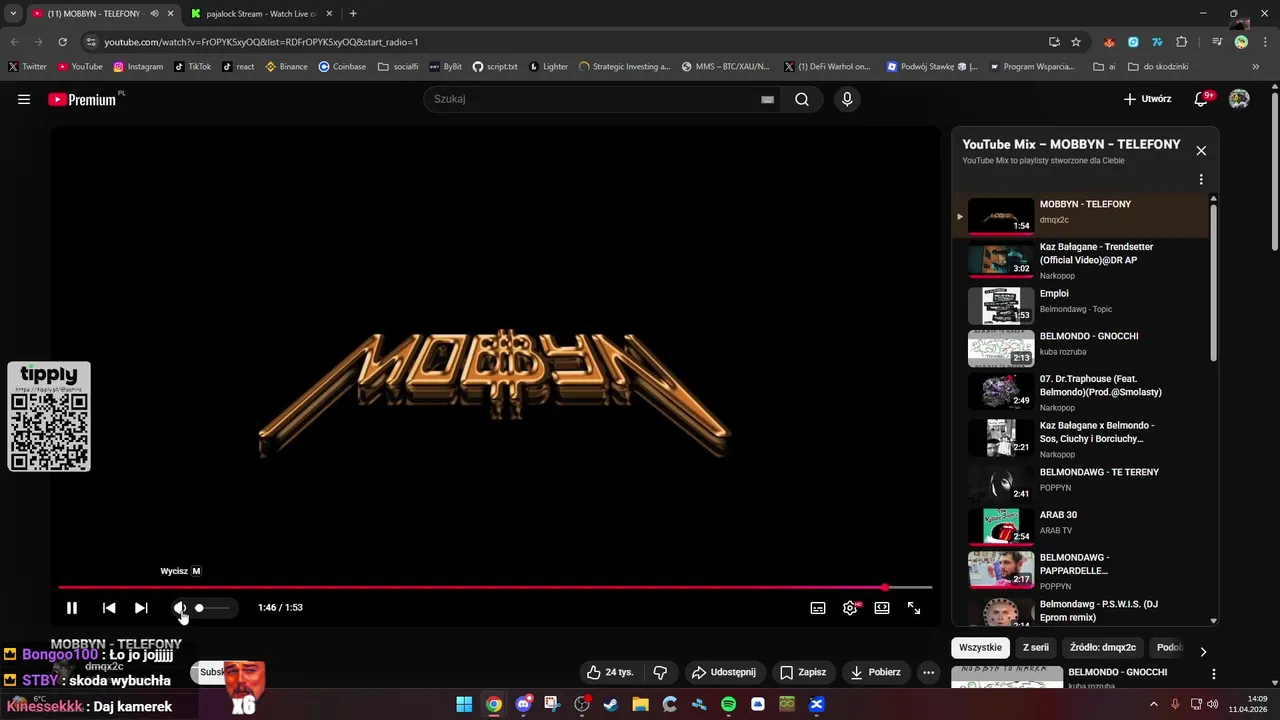Dislike the video
Screen dimensions: 1280x720
[x=660, y=672]
